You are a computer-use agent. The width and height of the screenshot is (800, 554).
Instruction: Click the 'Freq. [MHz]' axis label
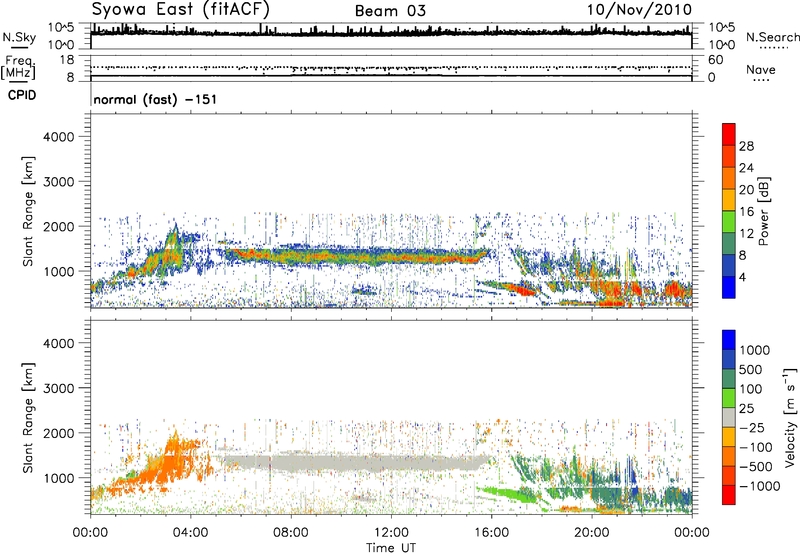[x=18, y=68]
